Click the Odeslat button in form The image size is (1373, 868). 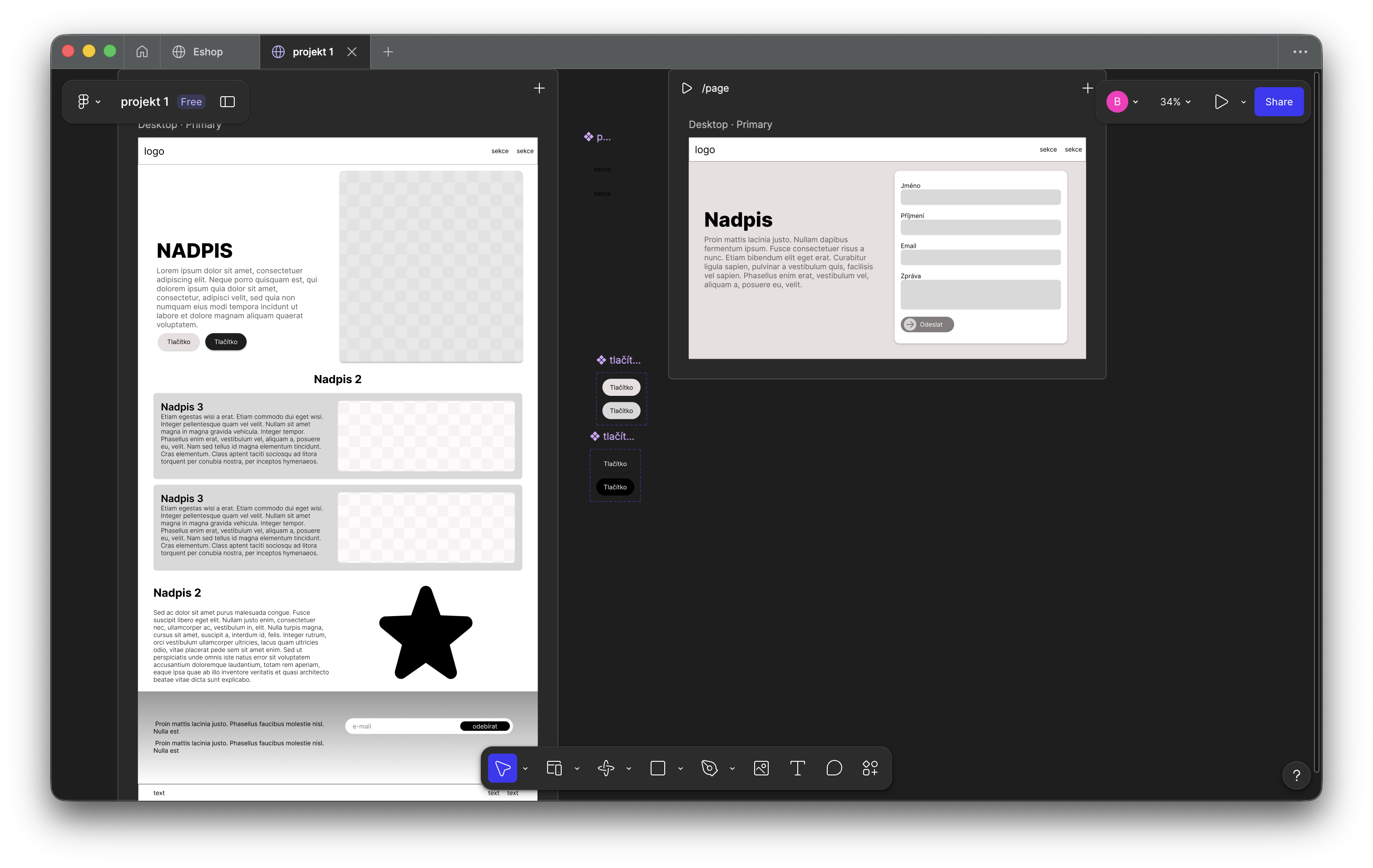click(x=927, y=324)
